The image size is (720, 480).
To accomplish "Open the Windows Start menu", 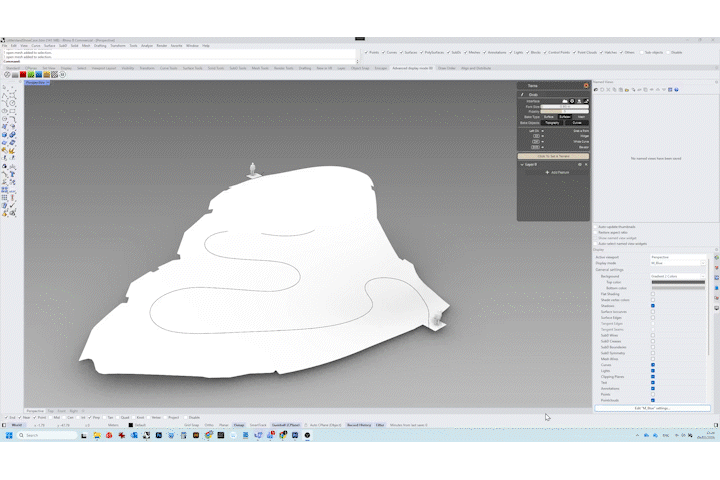I will click(x=9, y=435).
